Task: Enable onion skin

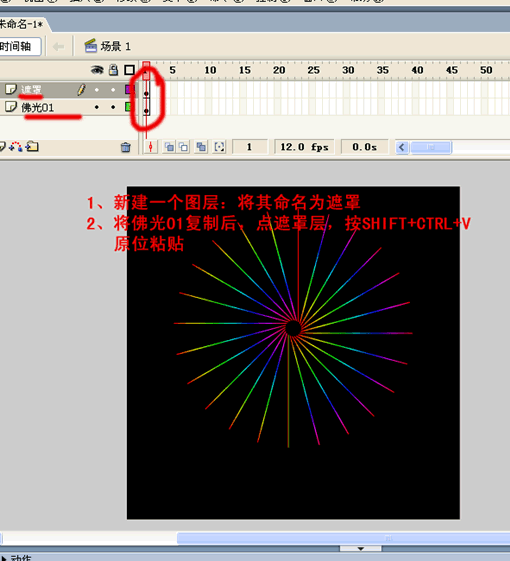Action: click(169, 147)
